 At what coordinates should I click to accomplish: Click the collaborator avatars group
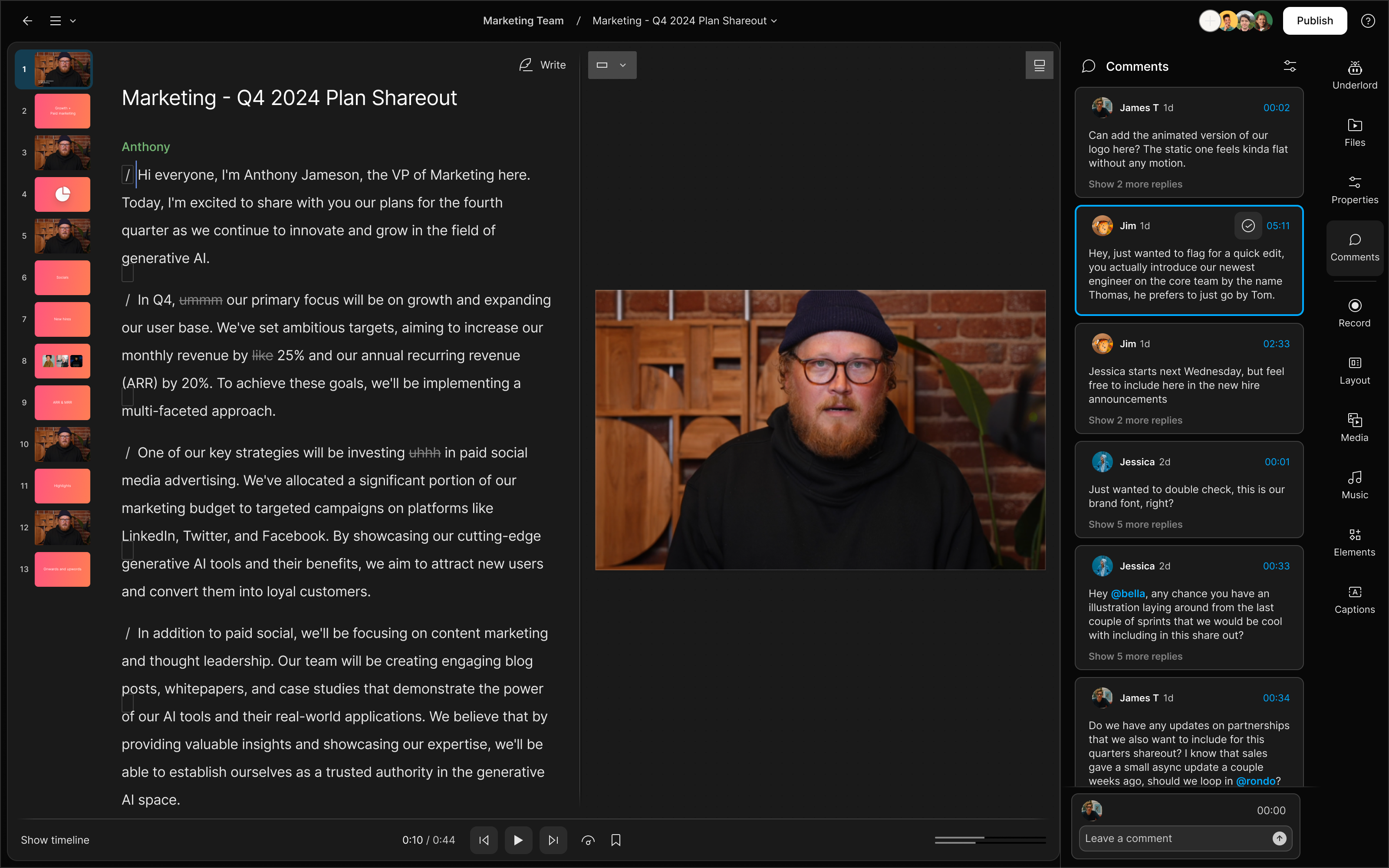pyautogui.click(x=1235, y=21)
